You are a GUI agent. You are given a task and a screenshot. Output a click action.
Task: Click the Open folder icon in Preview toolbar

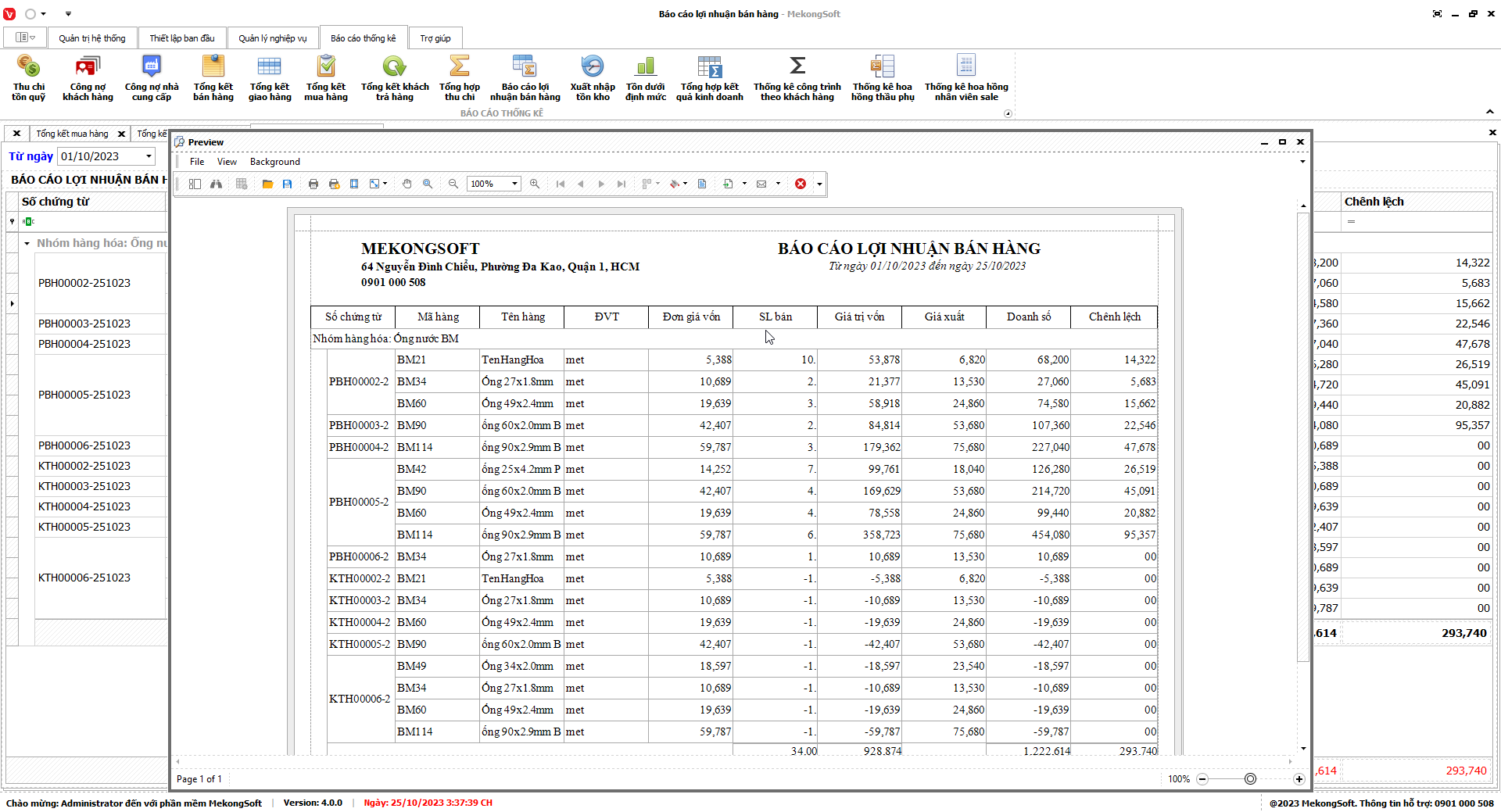point(267,184)
